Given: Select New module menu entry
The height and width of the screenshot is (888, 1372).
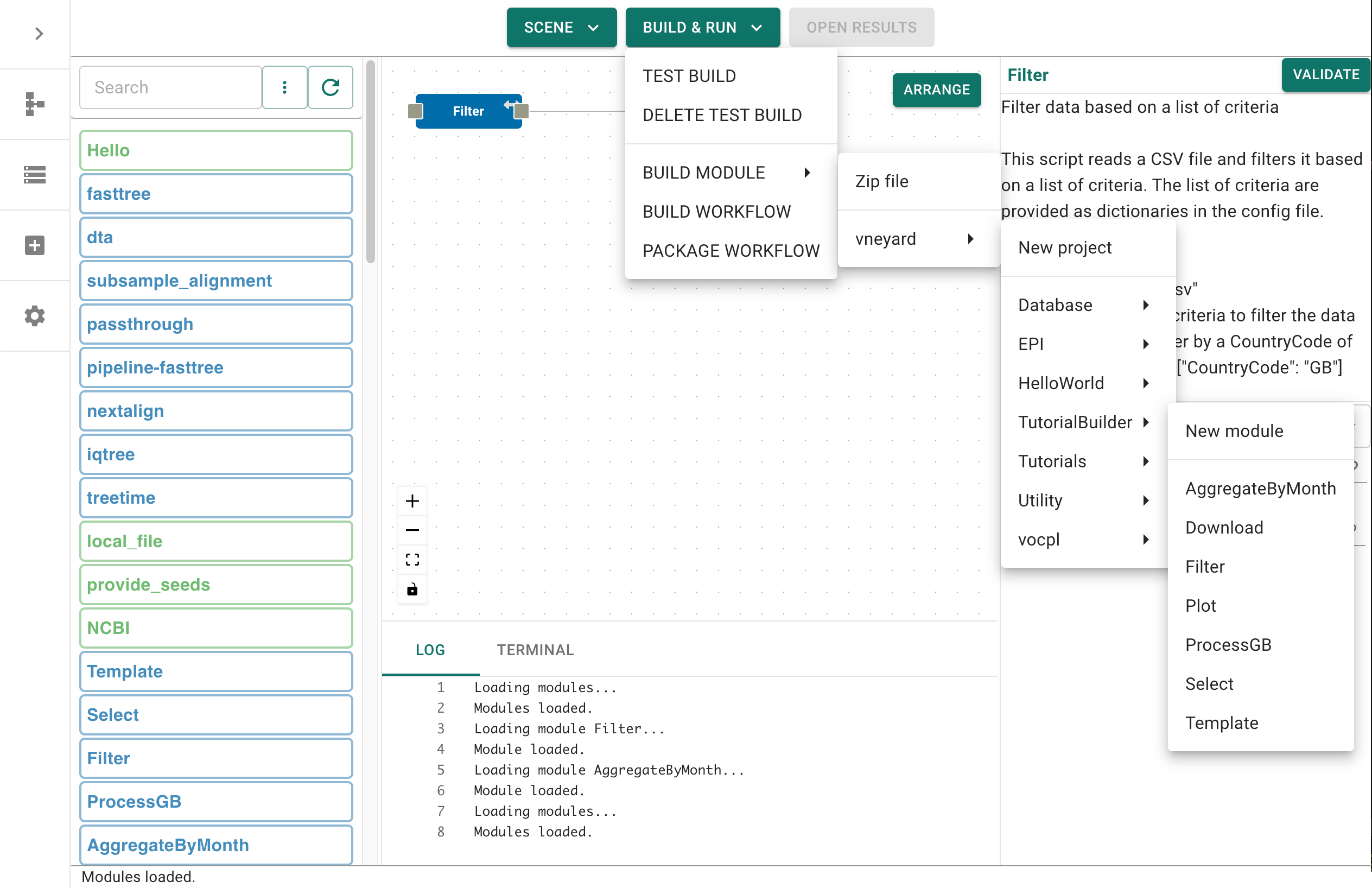Looking at the screenshot, I should (x=1260, y=431).
